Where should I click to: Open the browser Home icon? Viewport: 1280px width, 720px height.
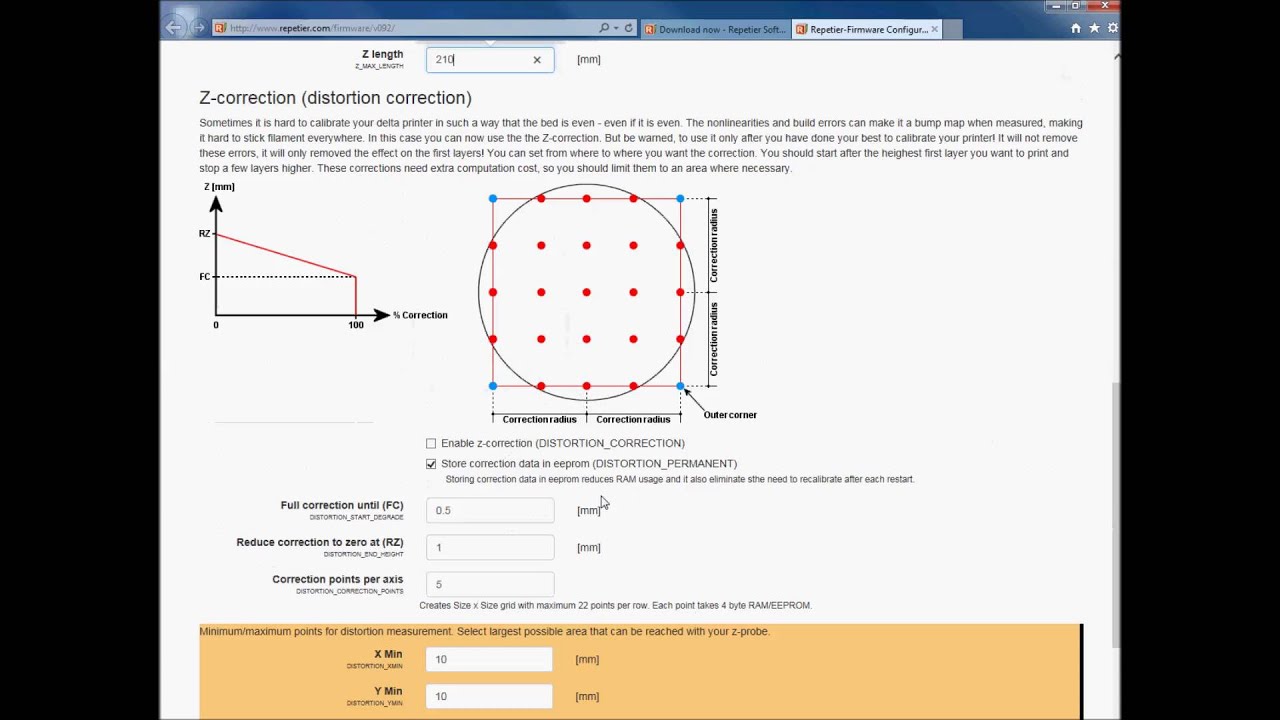[1076, 28]
